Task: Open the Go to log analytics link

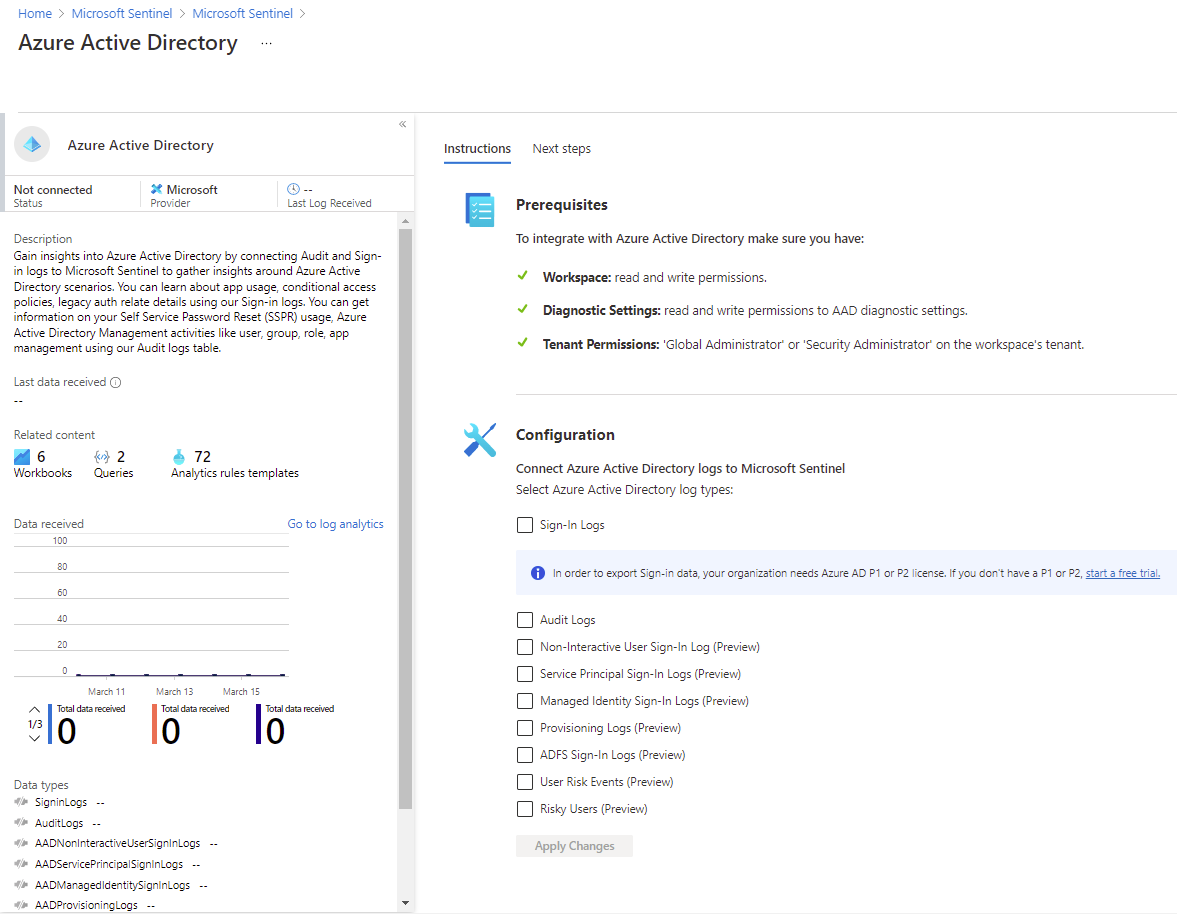Action: pos(336,524)
